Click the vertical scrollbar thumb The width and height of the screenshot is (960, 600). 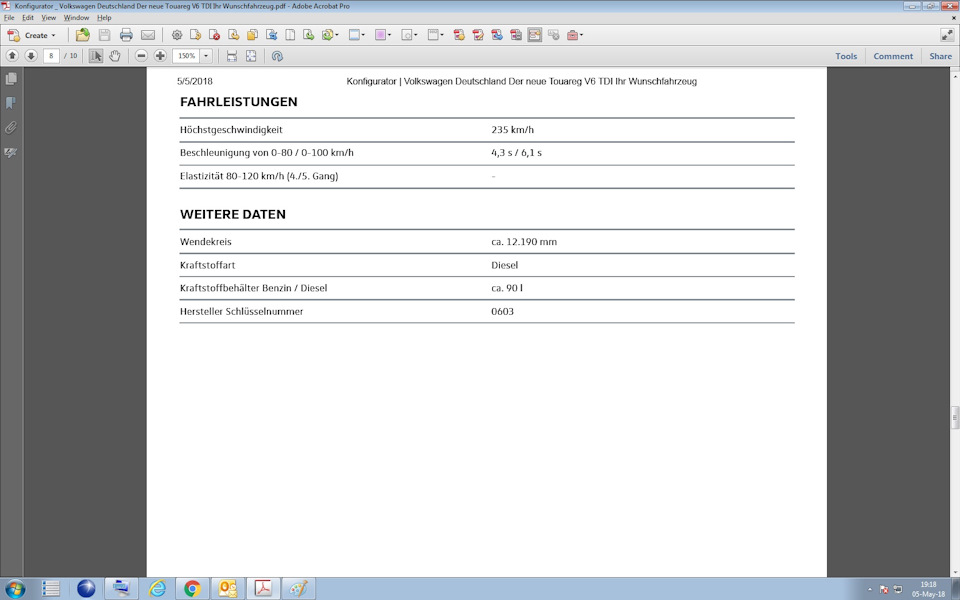(x=954, y=418)
